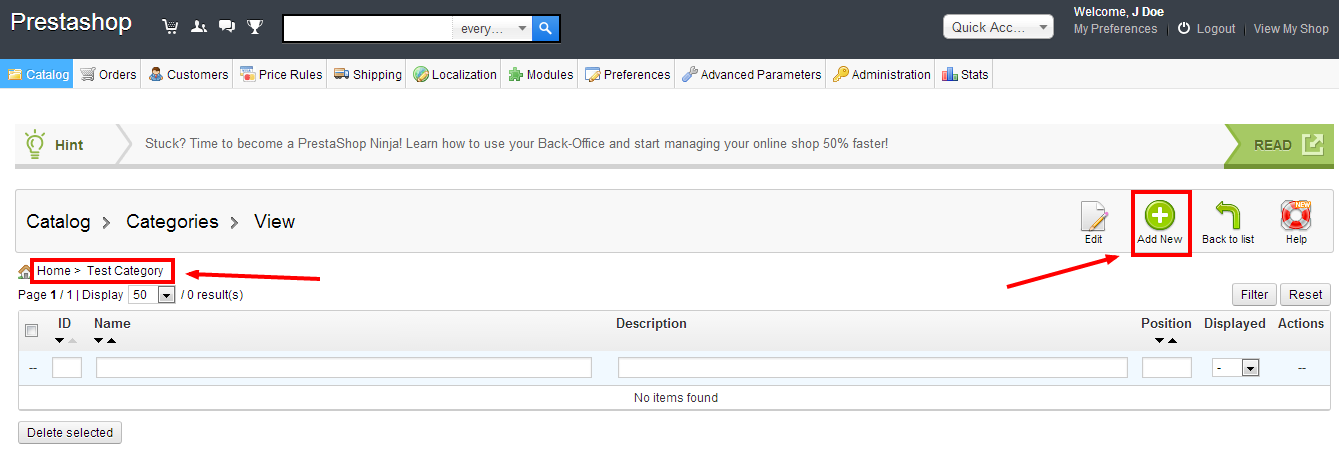1339x452 pixels.
Task: Open the messages speech bubble icon
Action: (227, 27)
